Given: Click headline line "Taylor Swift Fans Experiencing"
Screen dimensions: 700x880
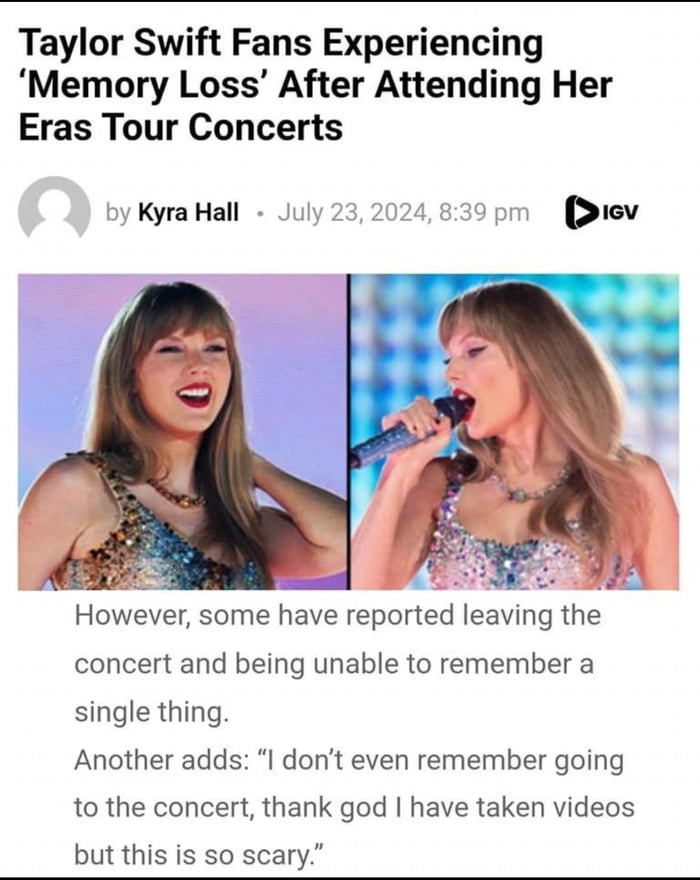Looking at the screenshot, I should [281, 45].
